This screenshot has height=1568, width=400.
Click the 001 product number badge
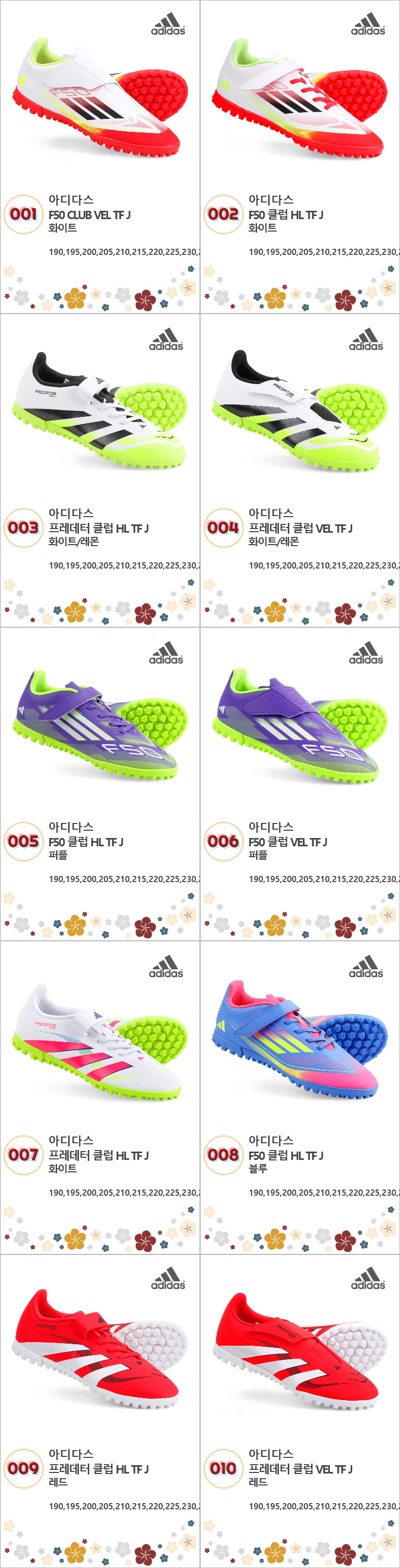[x=23, y=214]
